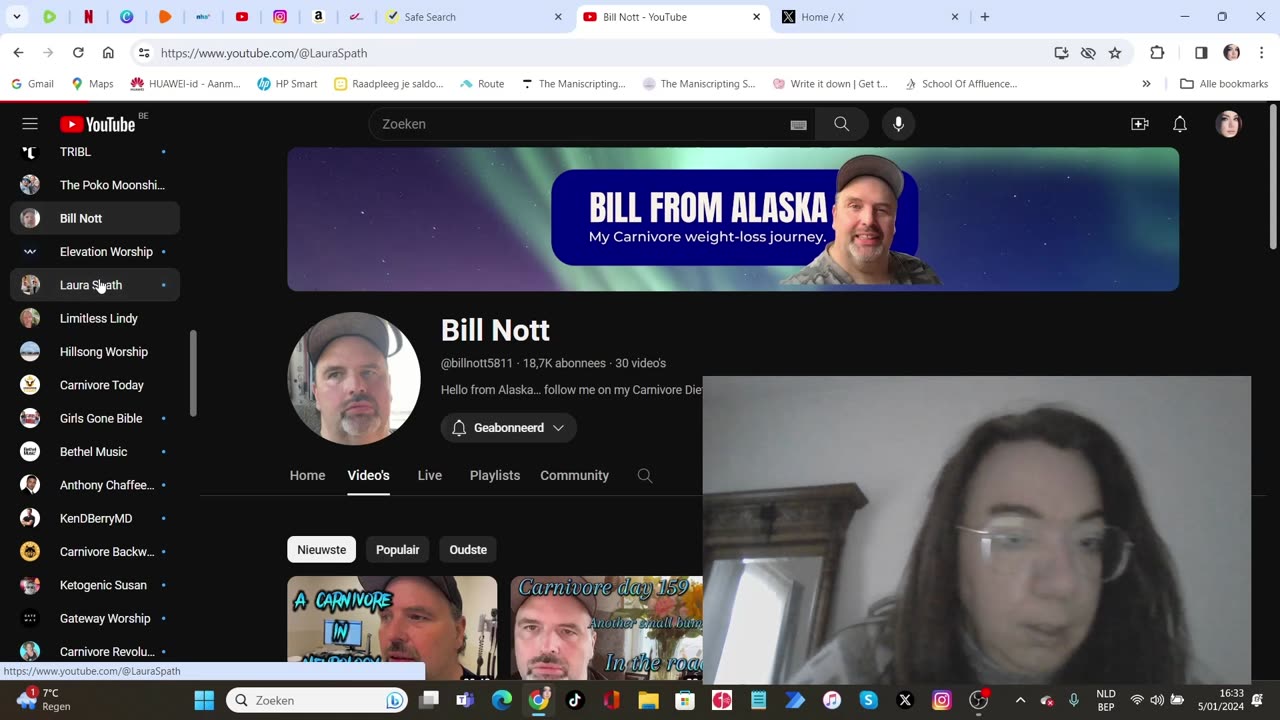Open the Gmail bookmark

tap(32, 84)
